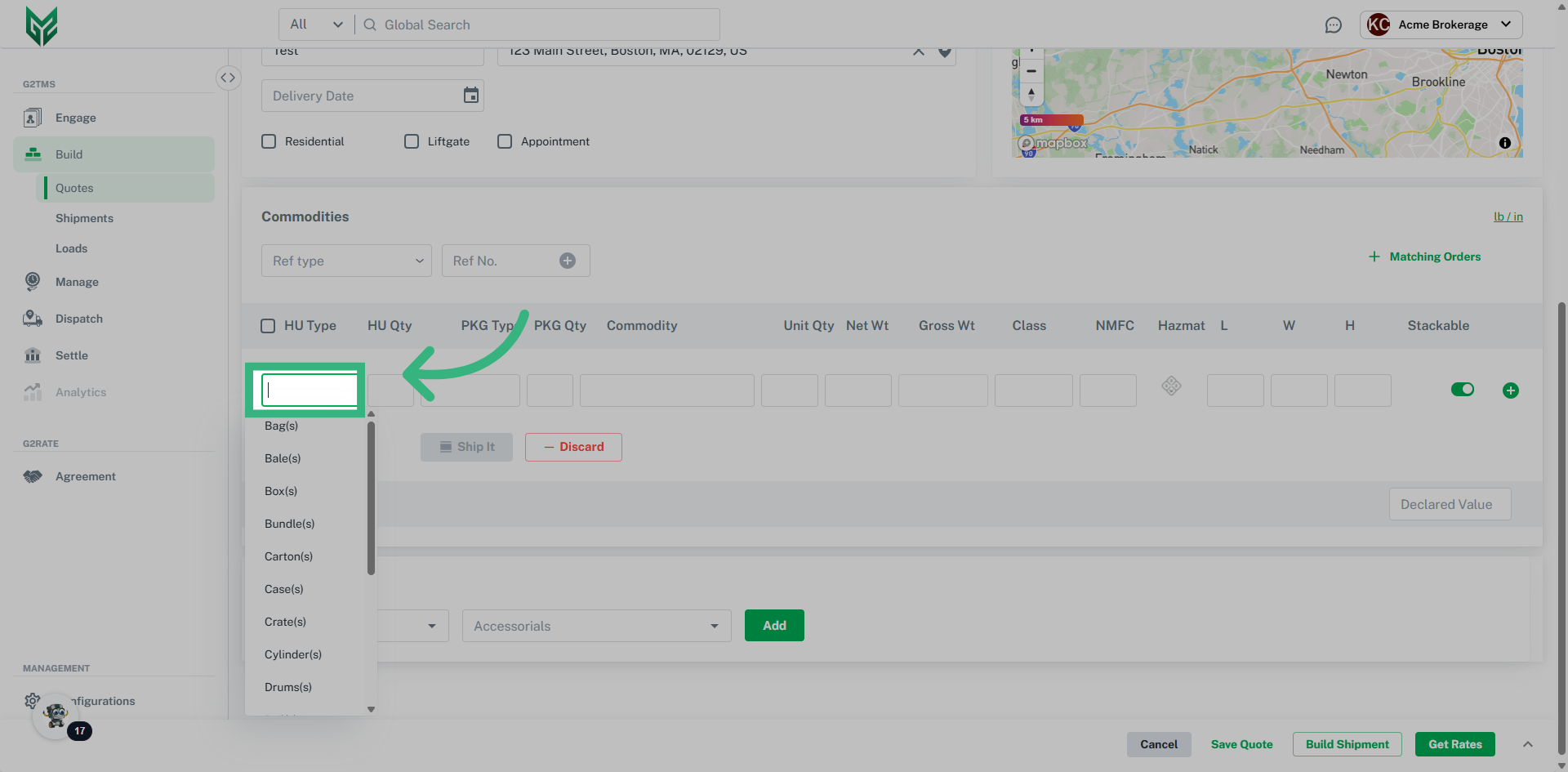The image size is (1568, 772).
Task: Collapse the sidebar with arrows icon
Action: click(228, 78)
